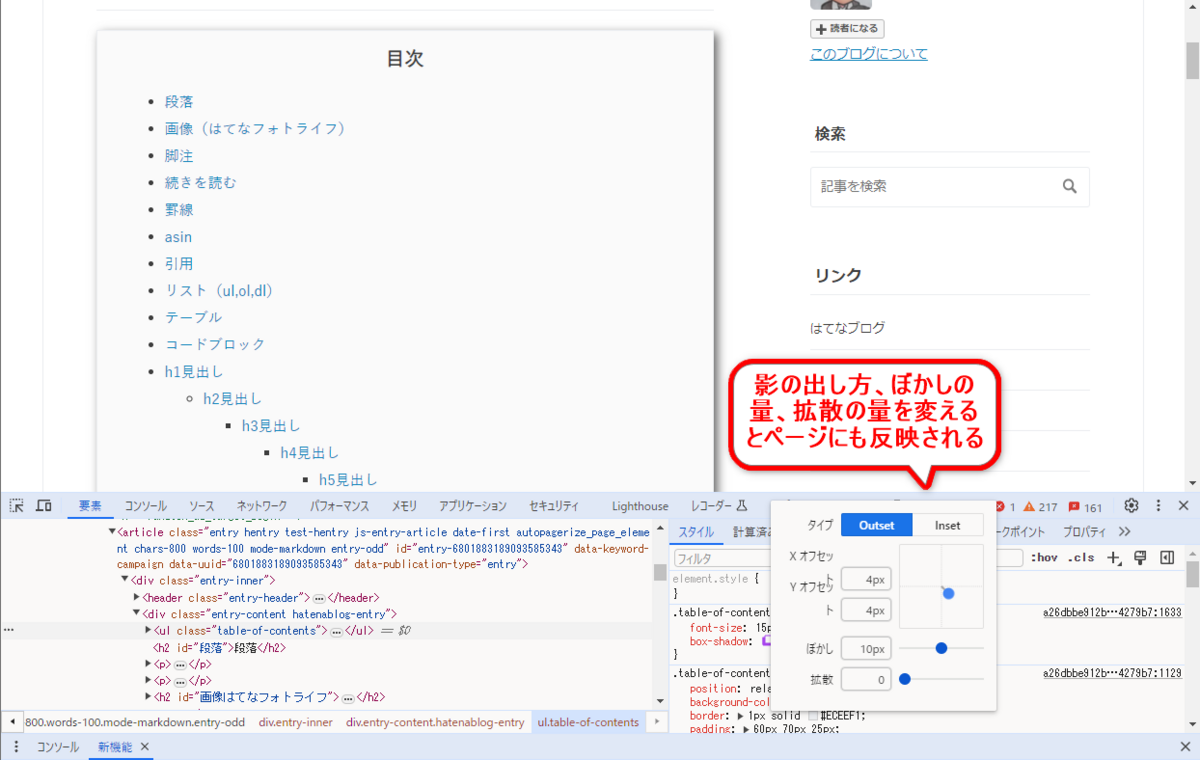Collapse the div entry-content node
The height and width of the screenshot is (760, 1200).
pos(136,614)
